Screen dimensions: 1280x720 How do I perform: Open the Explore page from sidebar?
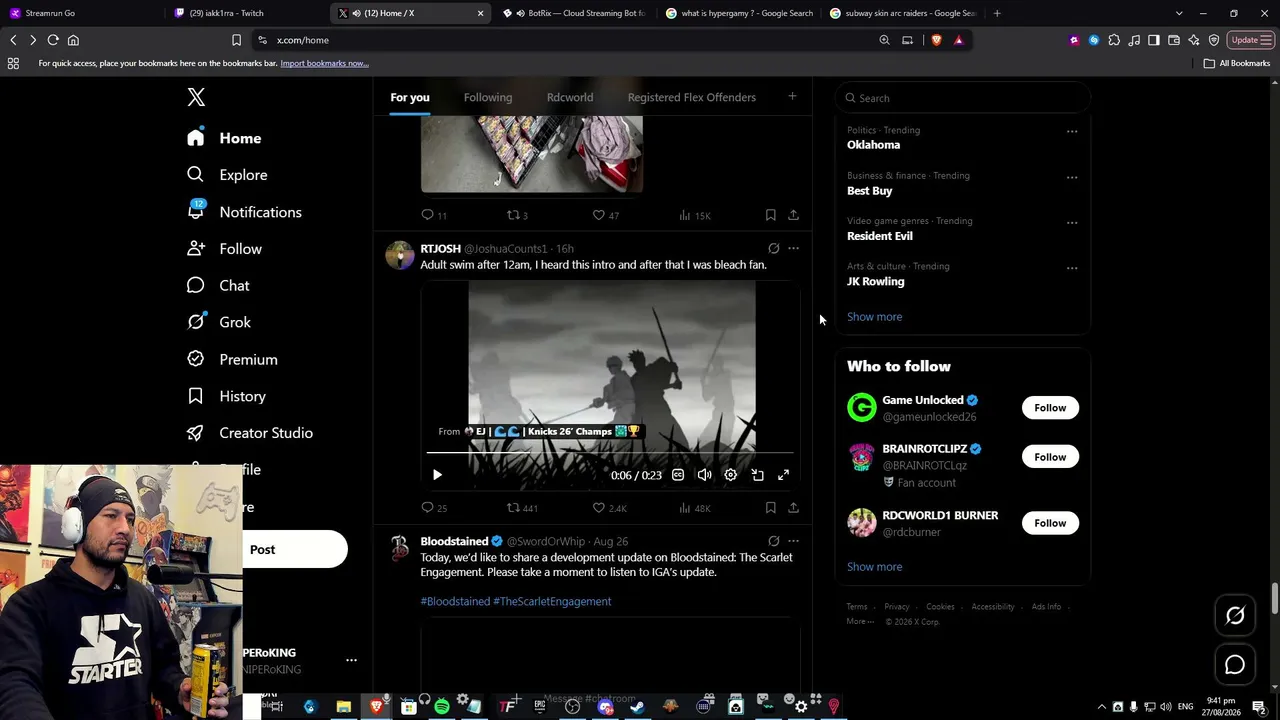pyautogui.click(x=228, y=175)
